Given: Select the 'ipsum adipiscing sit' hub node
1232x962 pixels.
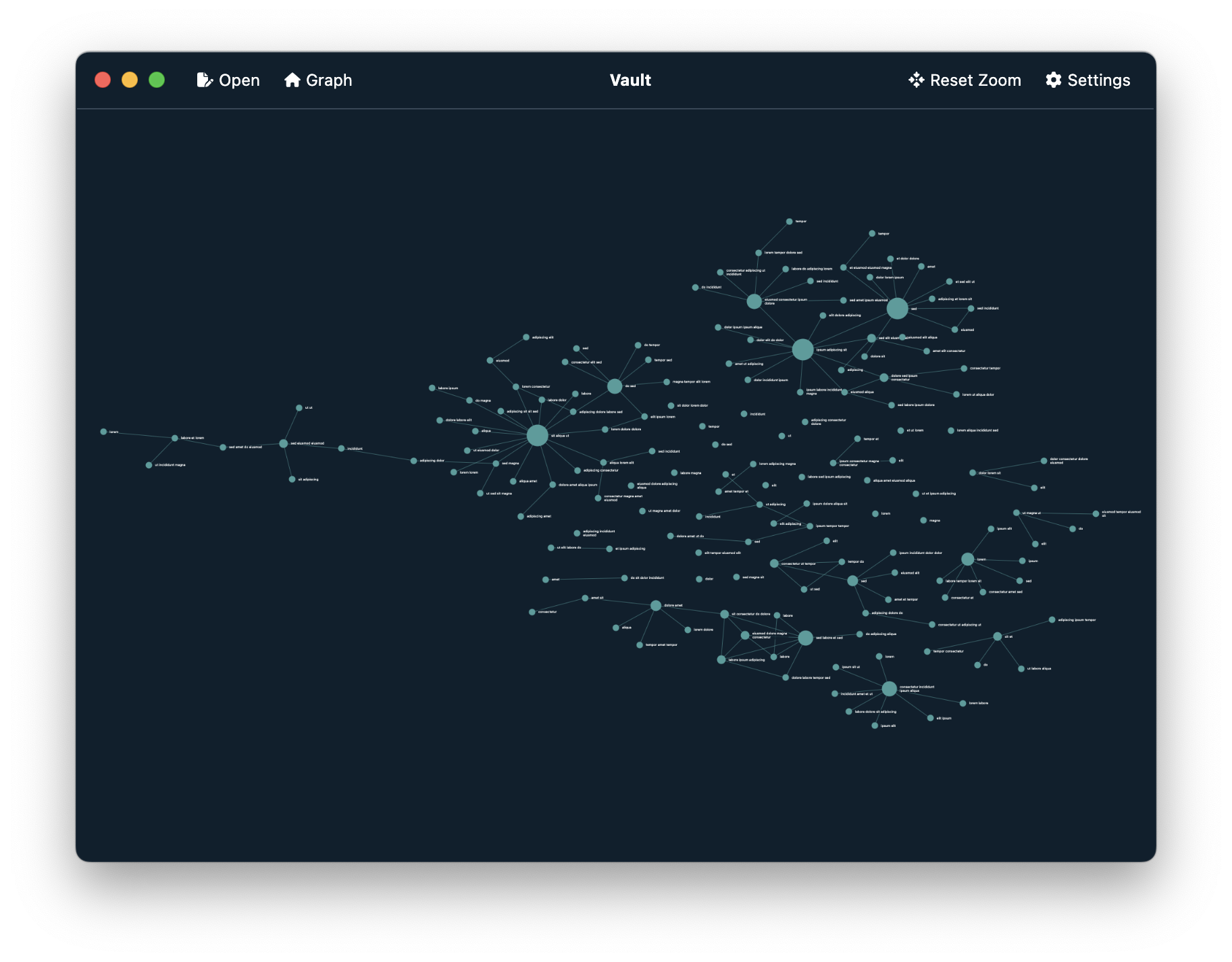Looking at the screenshot, I should 802,350.
